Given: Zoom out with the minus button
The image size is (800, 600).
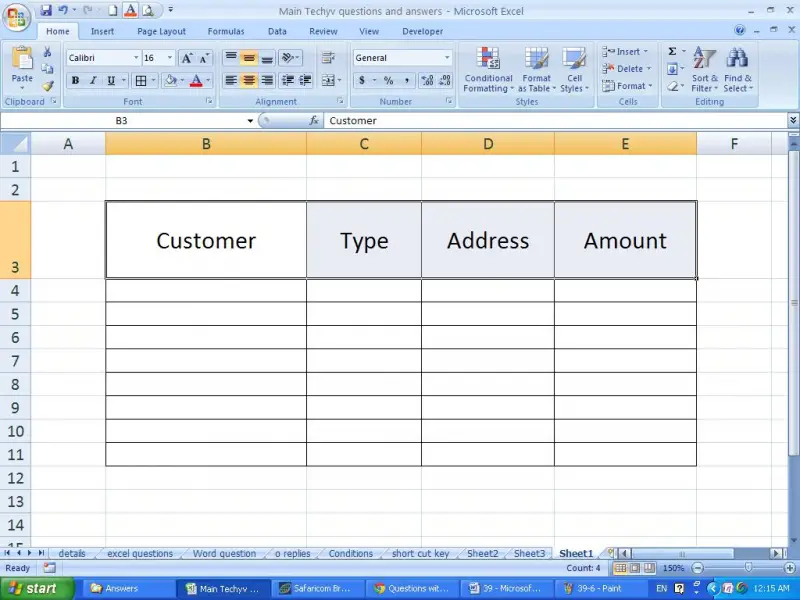Looking at the screenshot, I should tap(697, 568).
